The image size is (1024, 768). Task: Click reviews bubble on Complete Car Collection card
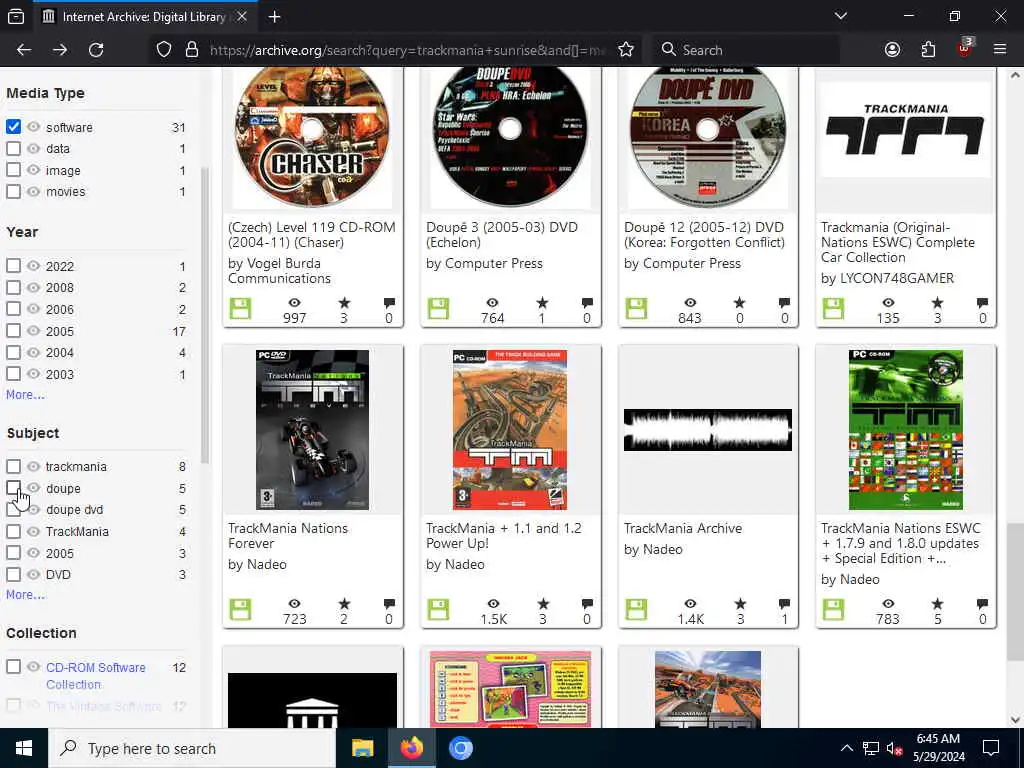click(982, 302)
